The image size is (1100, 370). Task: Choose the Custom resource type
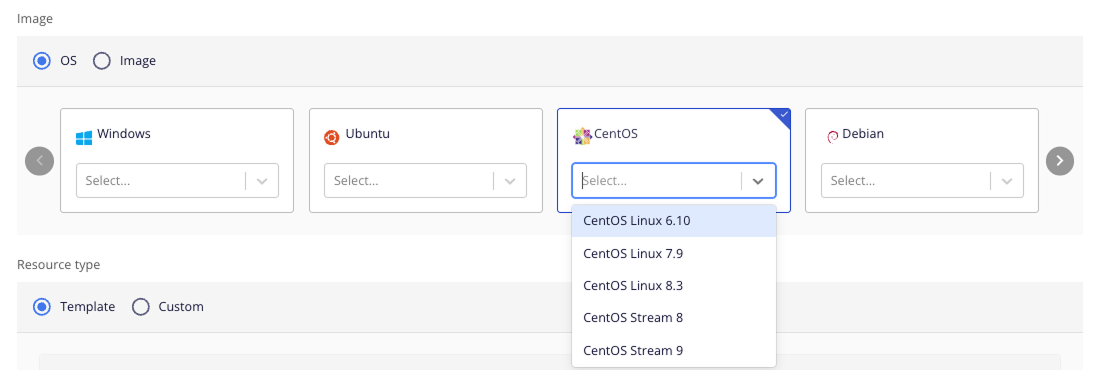coord(141,307)
